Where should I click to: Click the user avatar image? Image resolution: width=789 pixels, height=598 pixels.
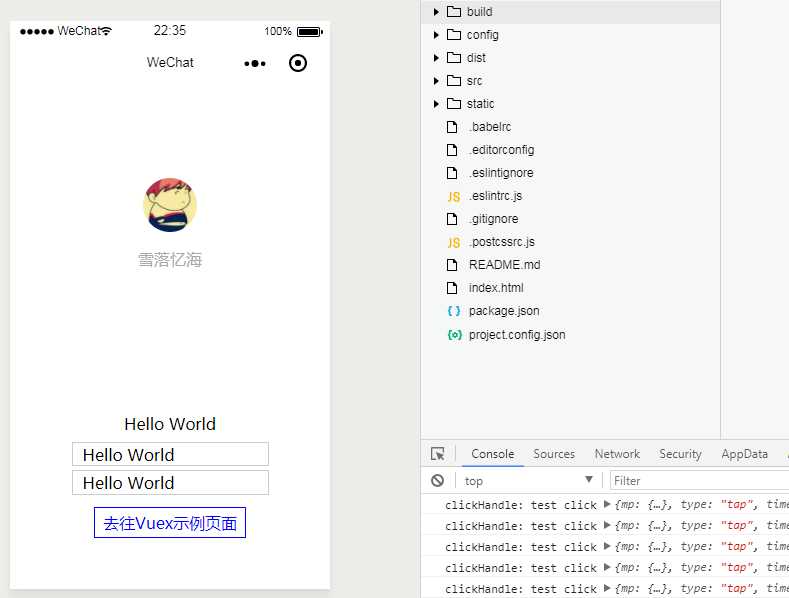tap(170, 205)
